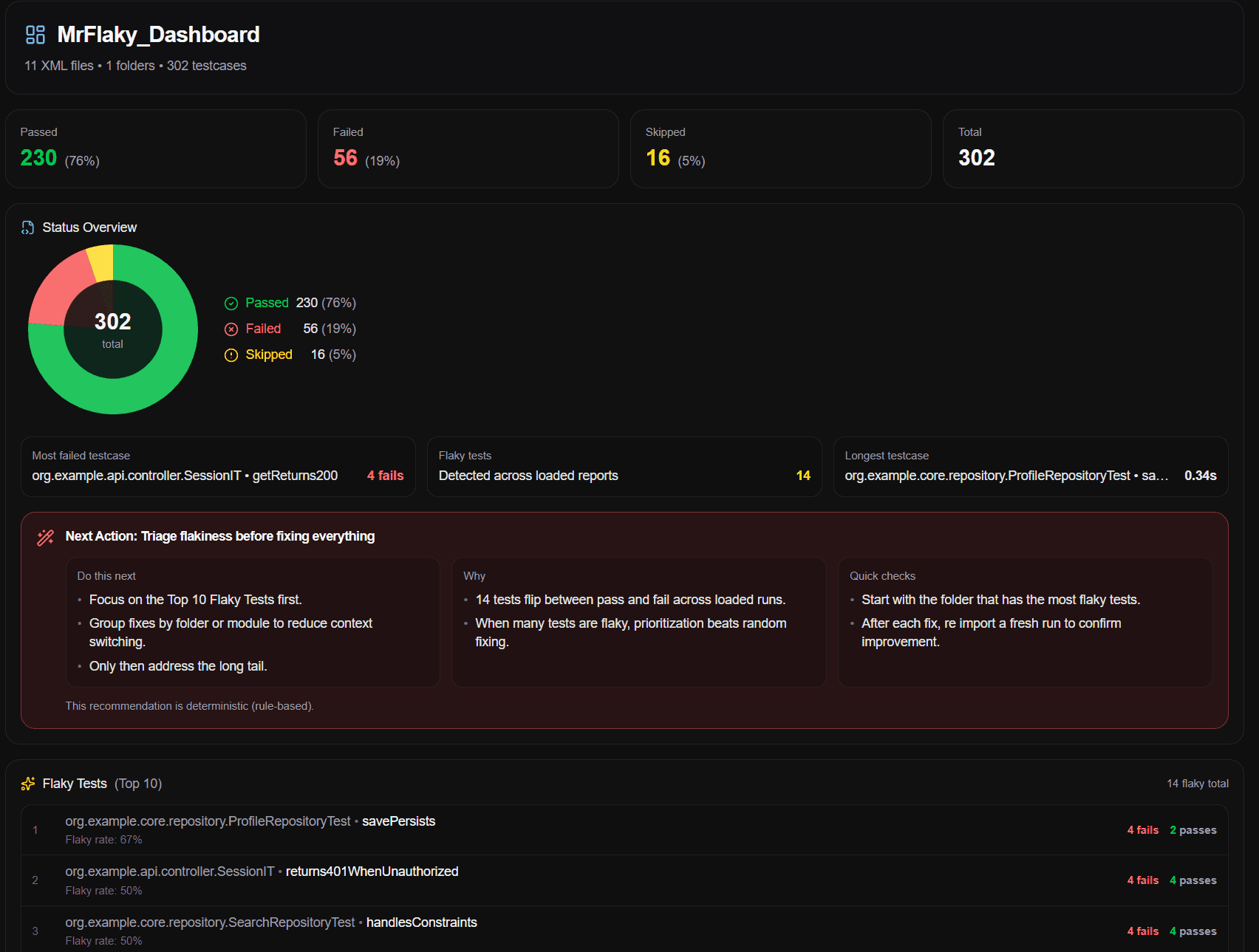Click the amber 14 count in Flaky tests card

(x=804, y=476)
